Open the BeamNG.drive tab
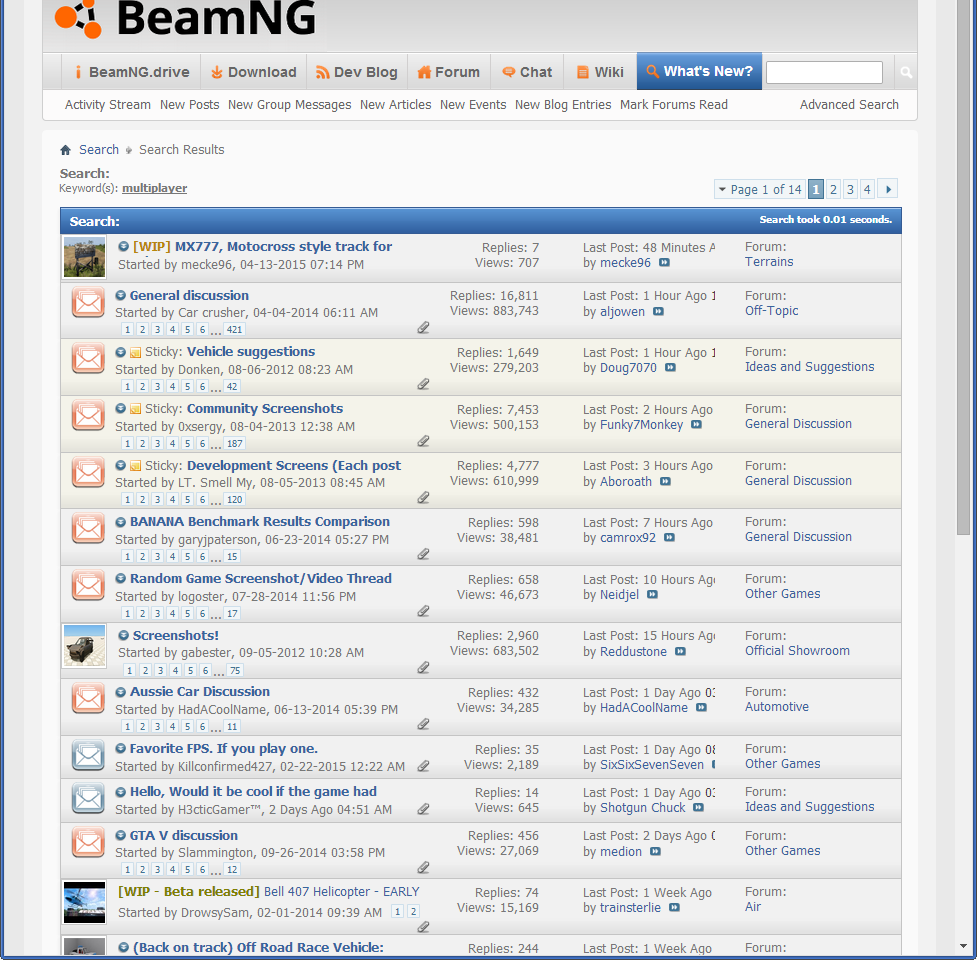 pos(131,72)
